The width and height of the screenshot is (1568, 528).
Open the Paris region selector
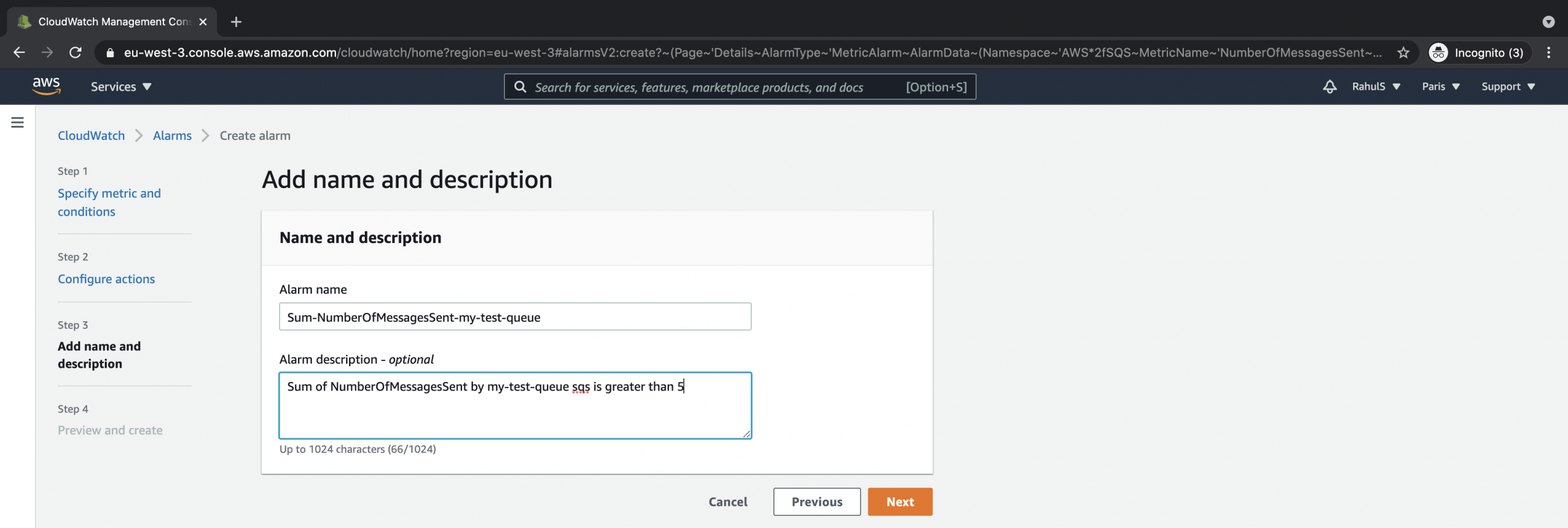(x=1440, y=87)
